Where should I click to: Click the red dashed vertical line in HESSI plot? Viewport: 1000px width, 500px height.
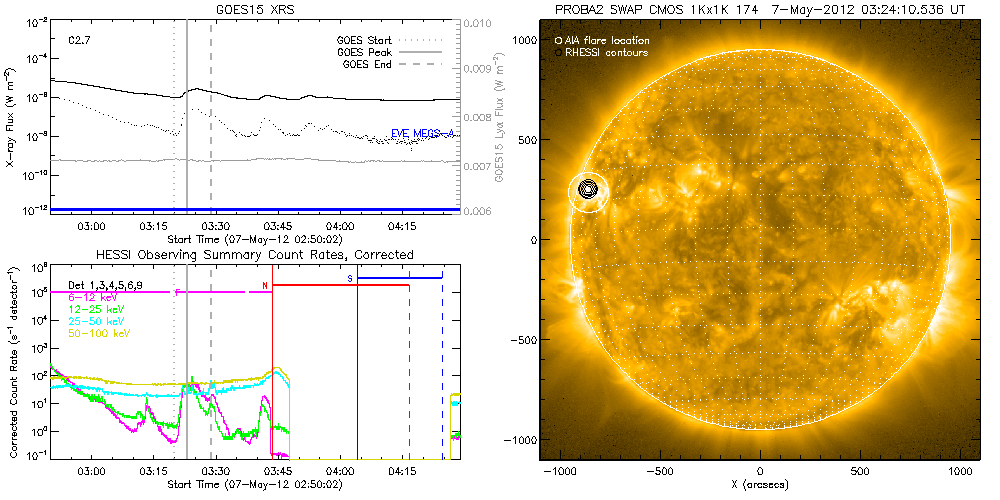tap(409, 367)
